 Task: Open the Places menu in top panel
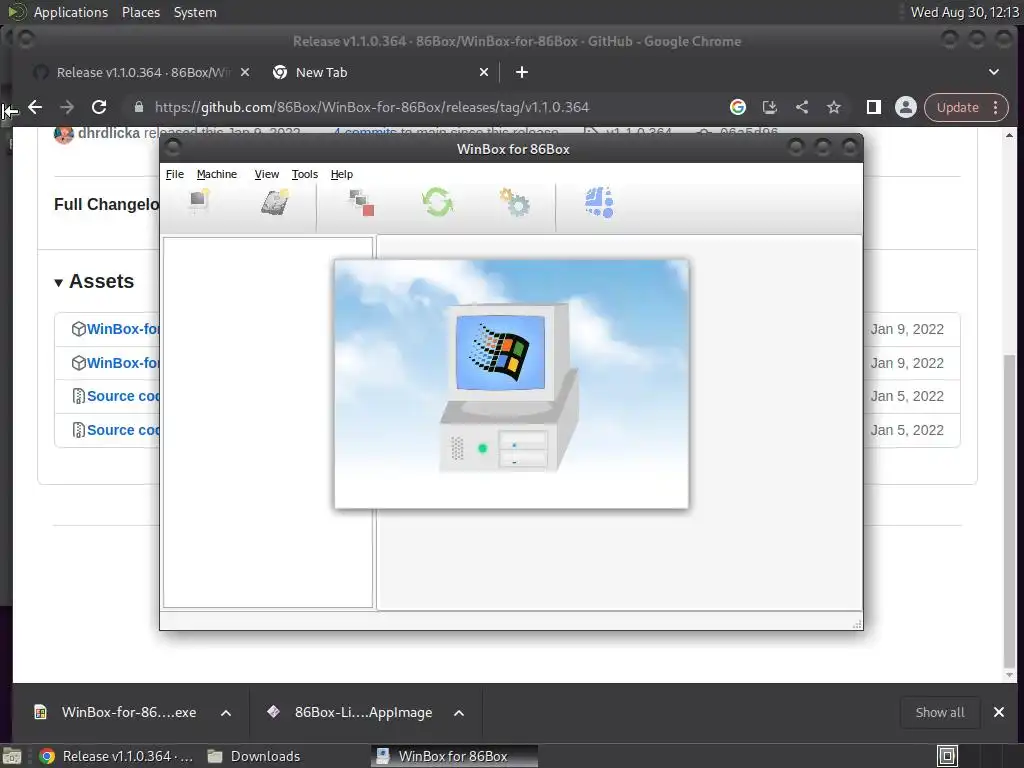click(x=140, y=12)
